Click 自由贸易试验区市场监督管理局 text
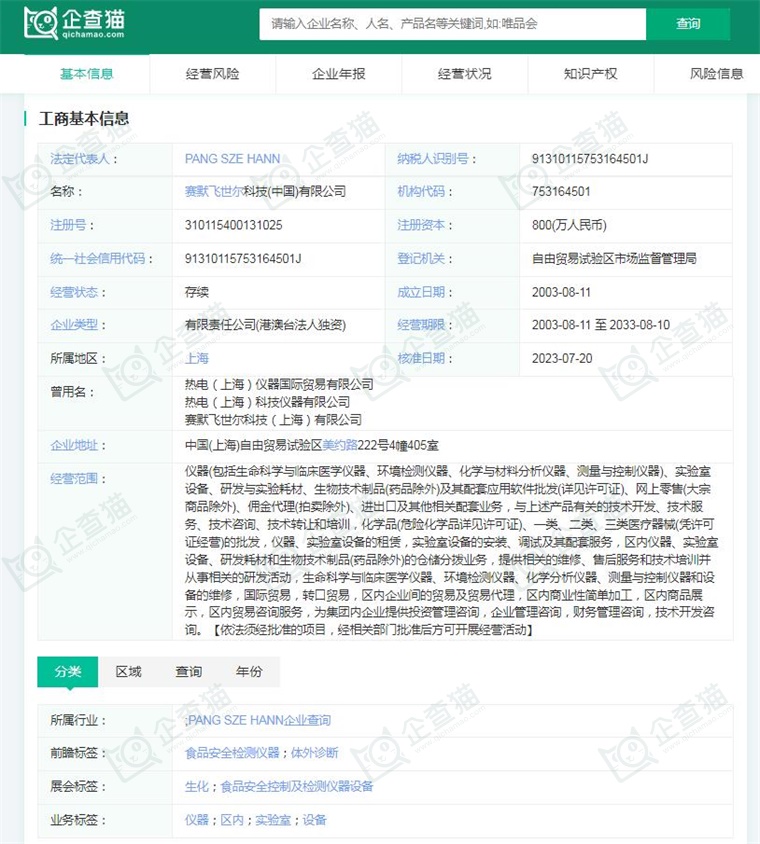This screenshot has width=760, height=844. [614, 258]
